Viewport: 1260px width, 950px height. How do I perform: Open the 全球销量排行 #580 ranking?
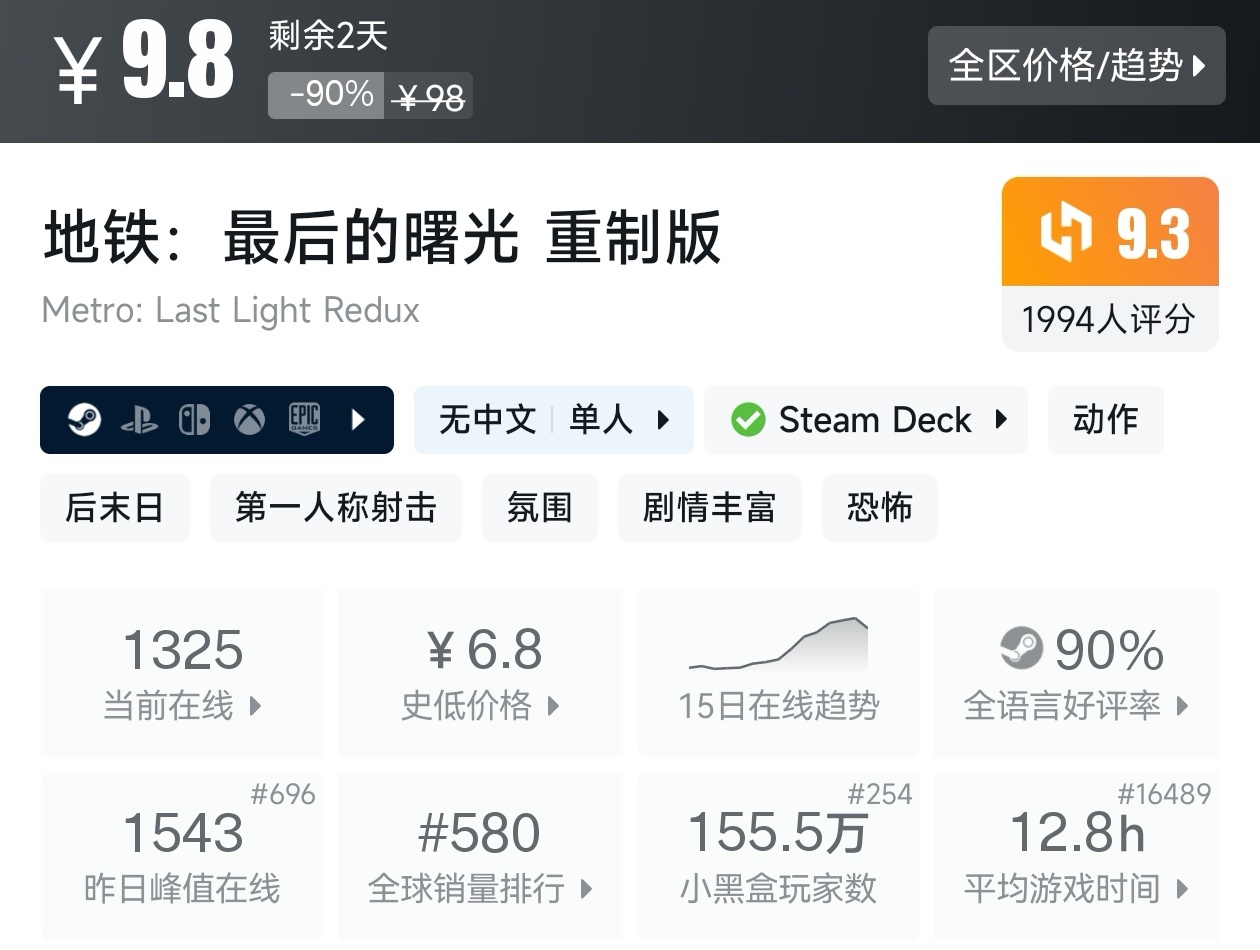tap(480, 856)
